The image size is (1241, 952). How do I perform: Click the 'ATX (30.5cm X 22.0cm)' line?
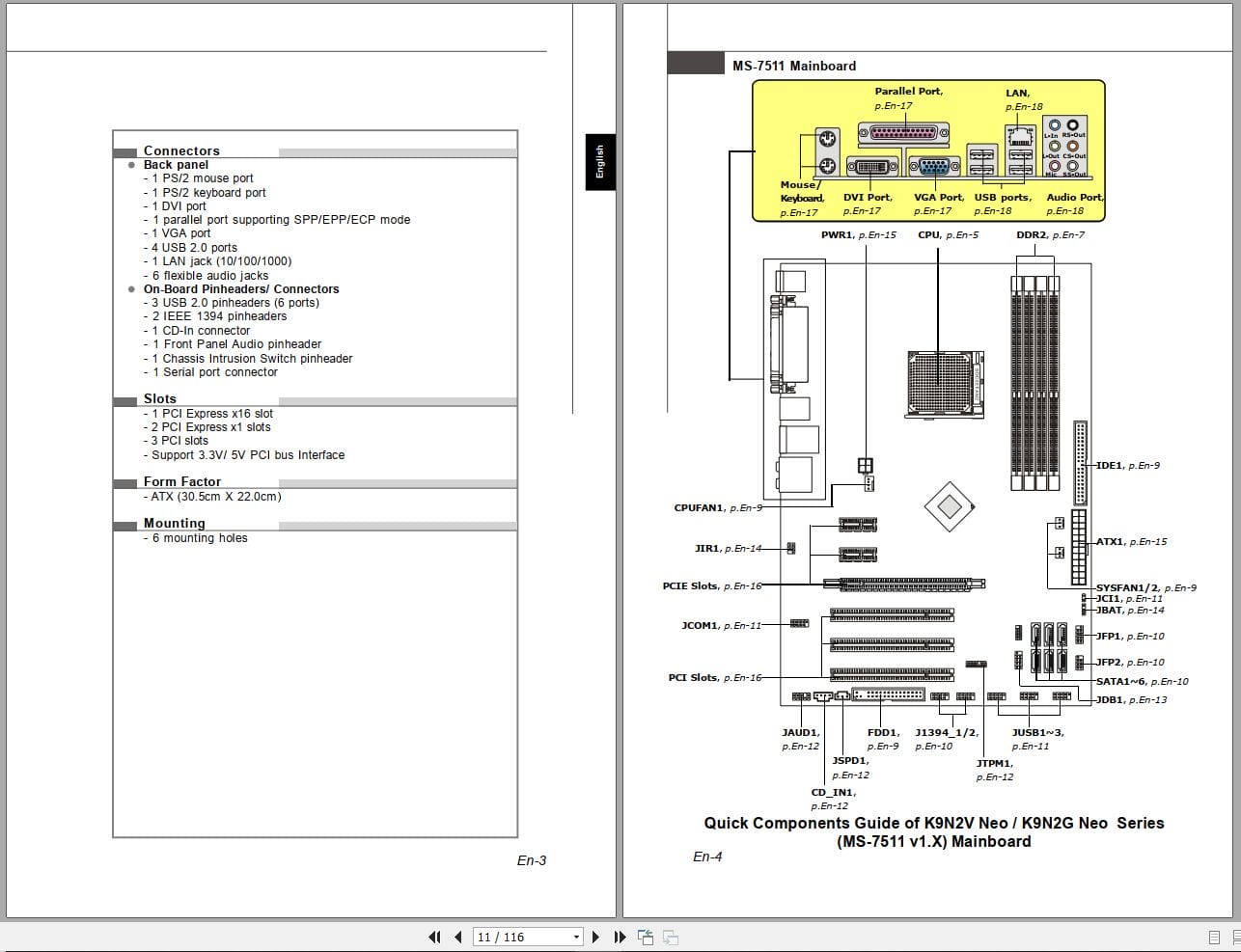(x=212, y=496)
